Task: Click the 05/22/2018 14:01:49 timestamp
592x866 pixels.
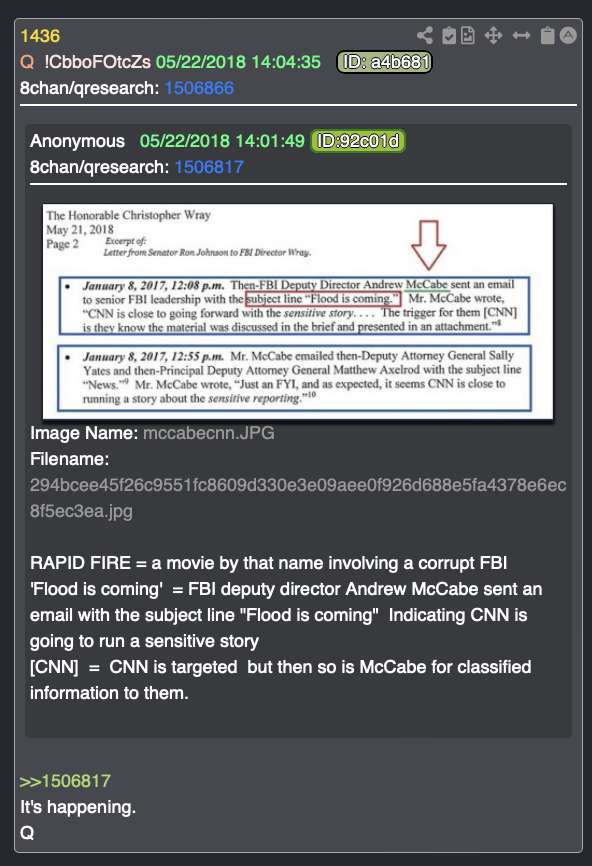Action: [x=222, y=141]
